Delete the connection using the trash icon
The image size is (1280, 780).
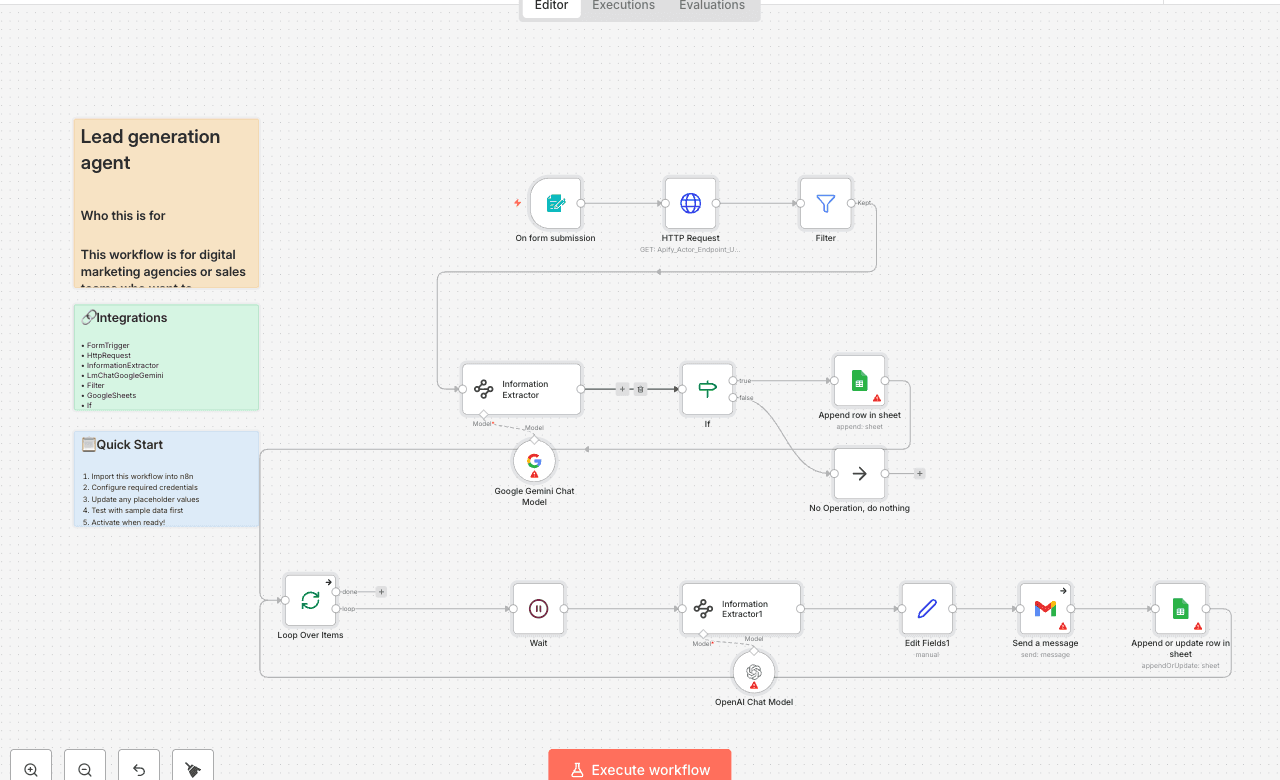[640, 389]
